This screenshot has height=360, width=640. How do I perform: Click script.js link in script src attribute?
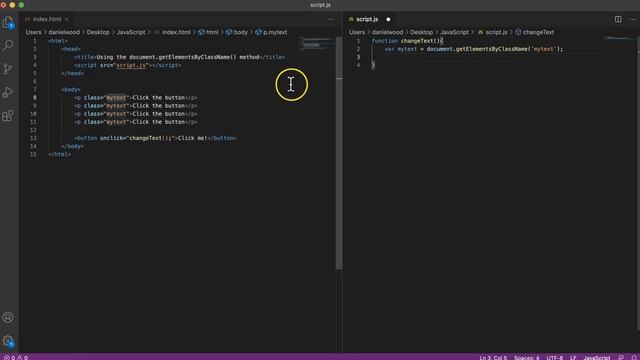coord(131,65)
